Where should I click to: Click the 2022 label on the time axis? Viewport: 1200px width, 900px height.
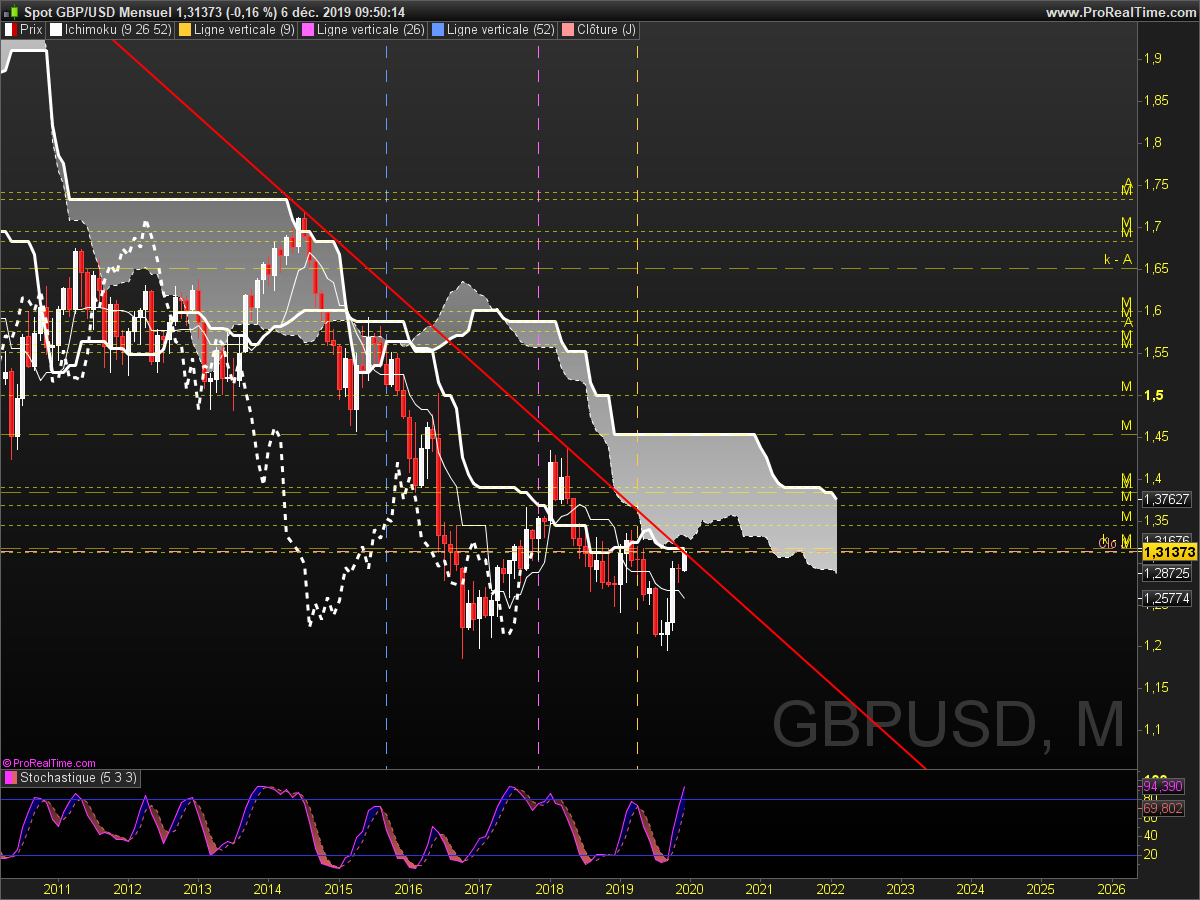point(830,888)
